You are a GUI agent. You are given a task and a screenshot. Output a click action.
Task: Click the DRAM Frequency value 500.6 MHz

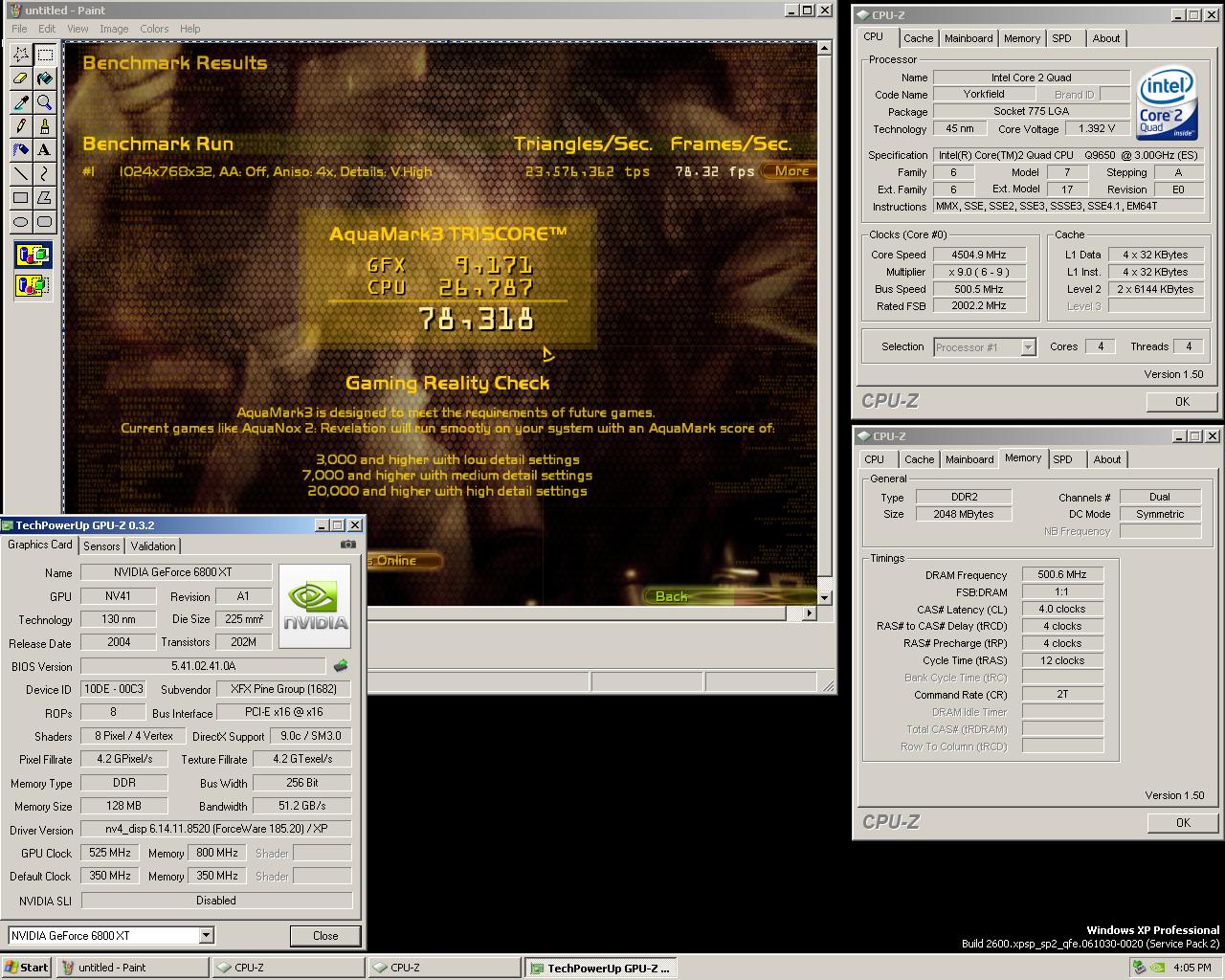pyautogui.click(x=1062, y=575)
